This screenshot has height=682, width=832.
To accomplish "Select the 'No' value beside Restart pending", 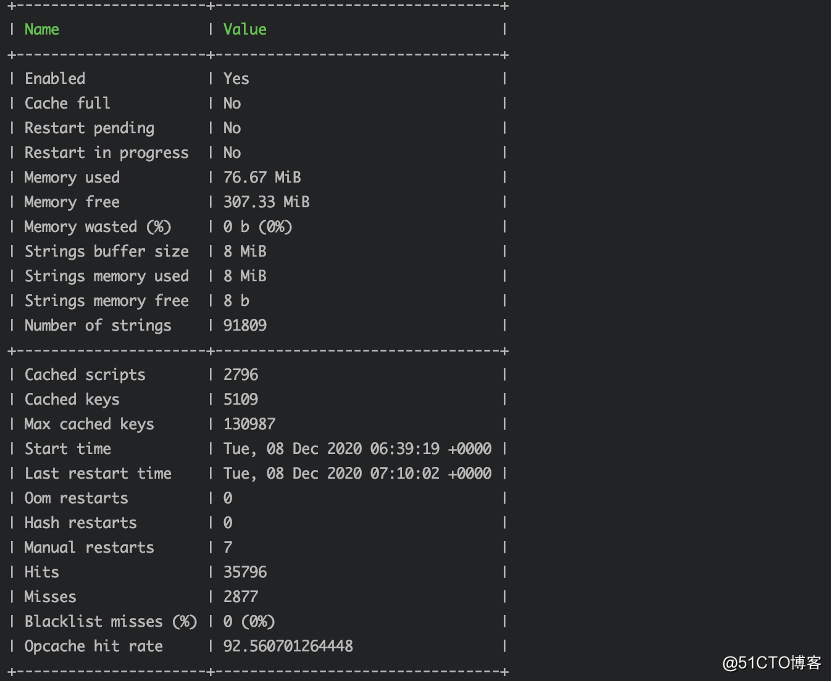I will (232, 128).
